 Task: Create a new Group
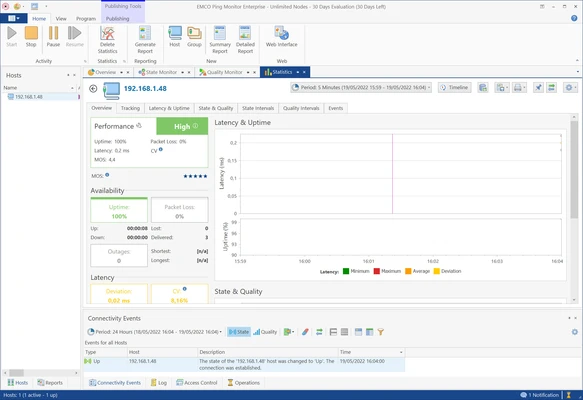(194, 36)
